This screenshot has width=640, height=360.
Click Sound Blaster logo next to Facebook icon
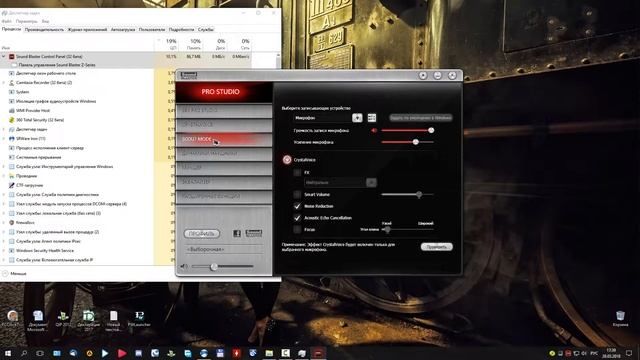253,233
